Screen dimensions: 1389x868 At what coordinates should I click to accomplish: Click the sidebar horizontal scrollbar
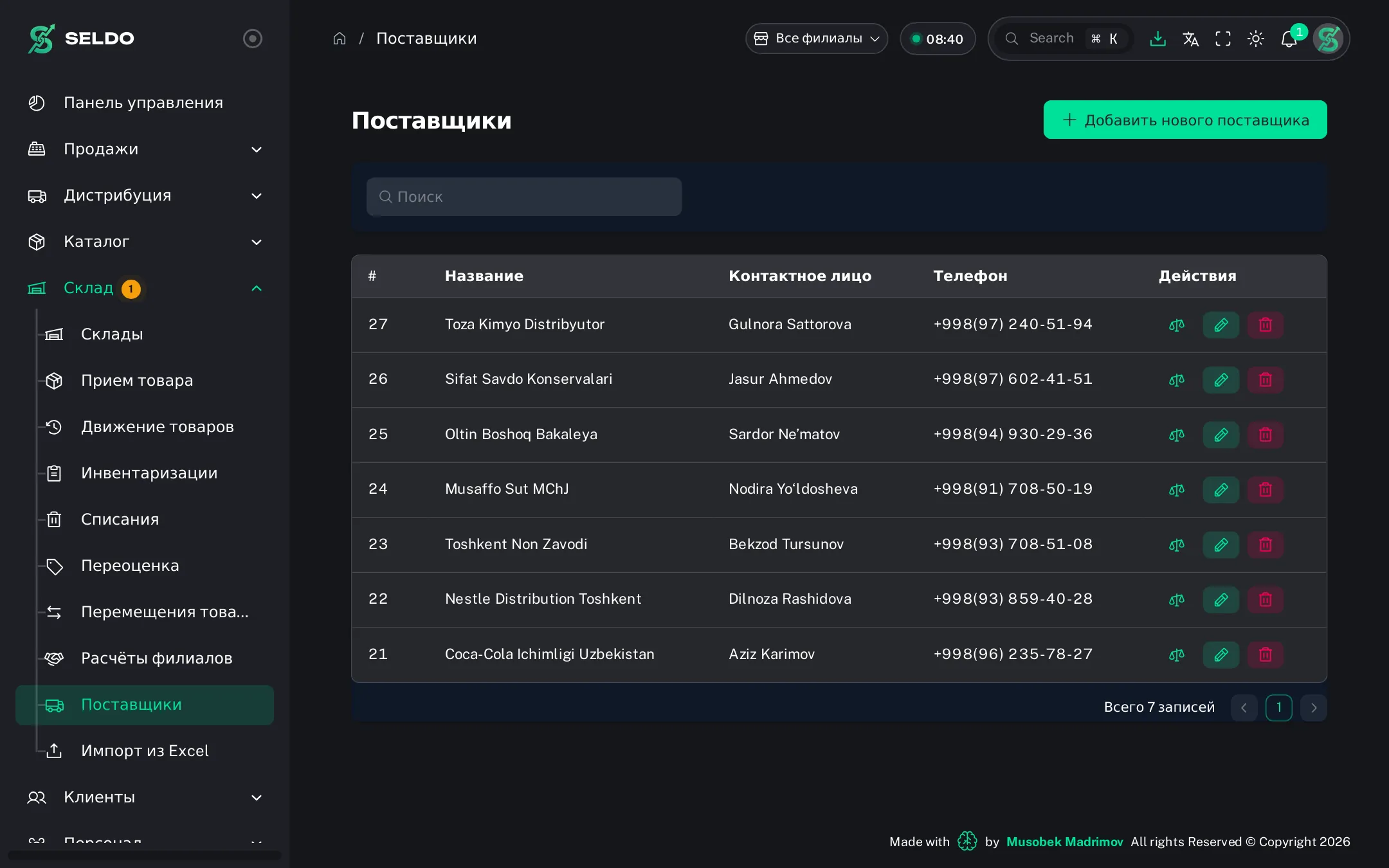(145, 855)
